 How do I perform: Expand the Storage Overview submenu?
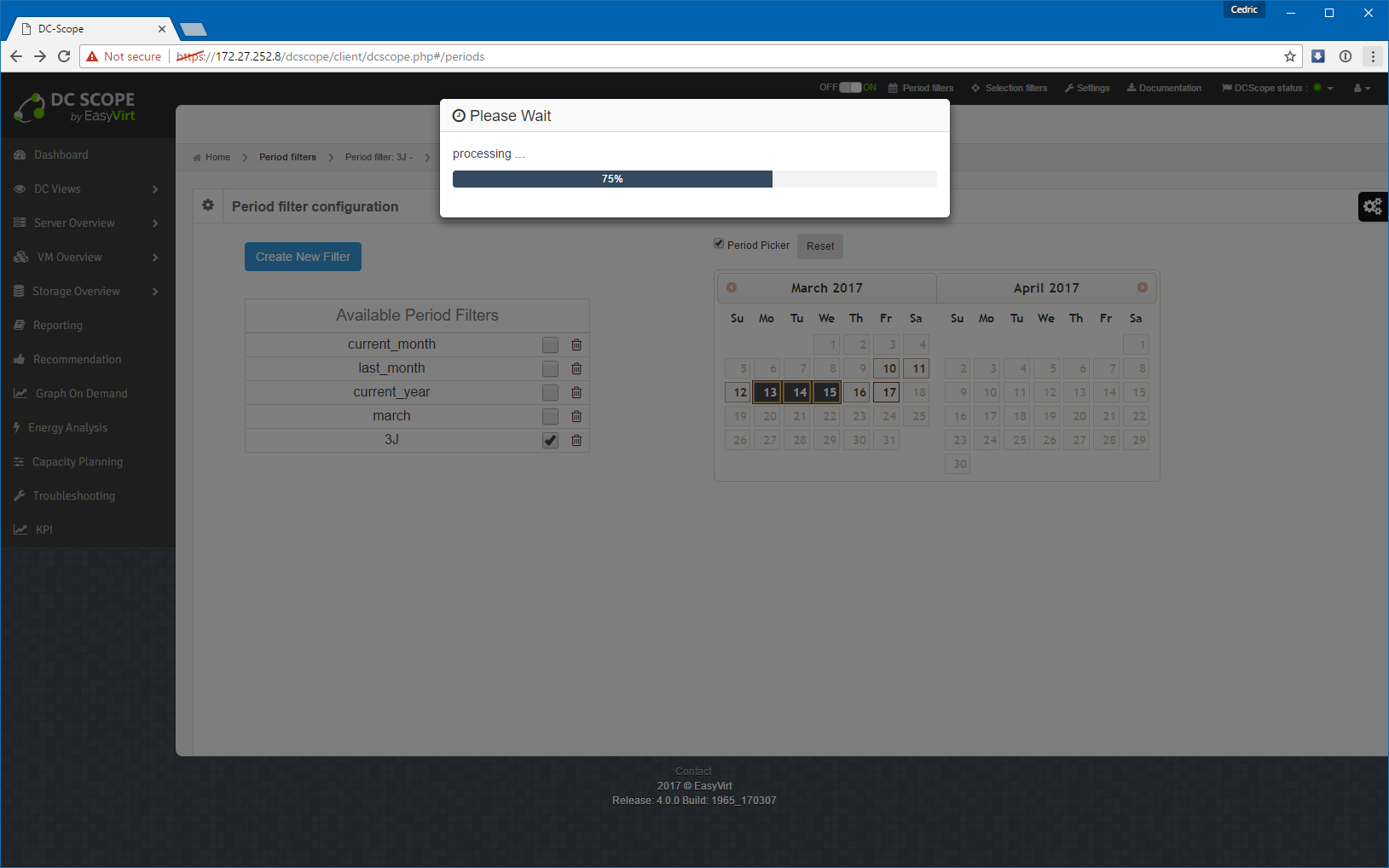(85, 292)
